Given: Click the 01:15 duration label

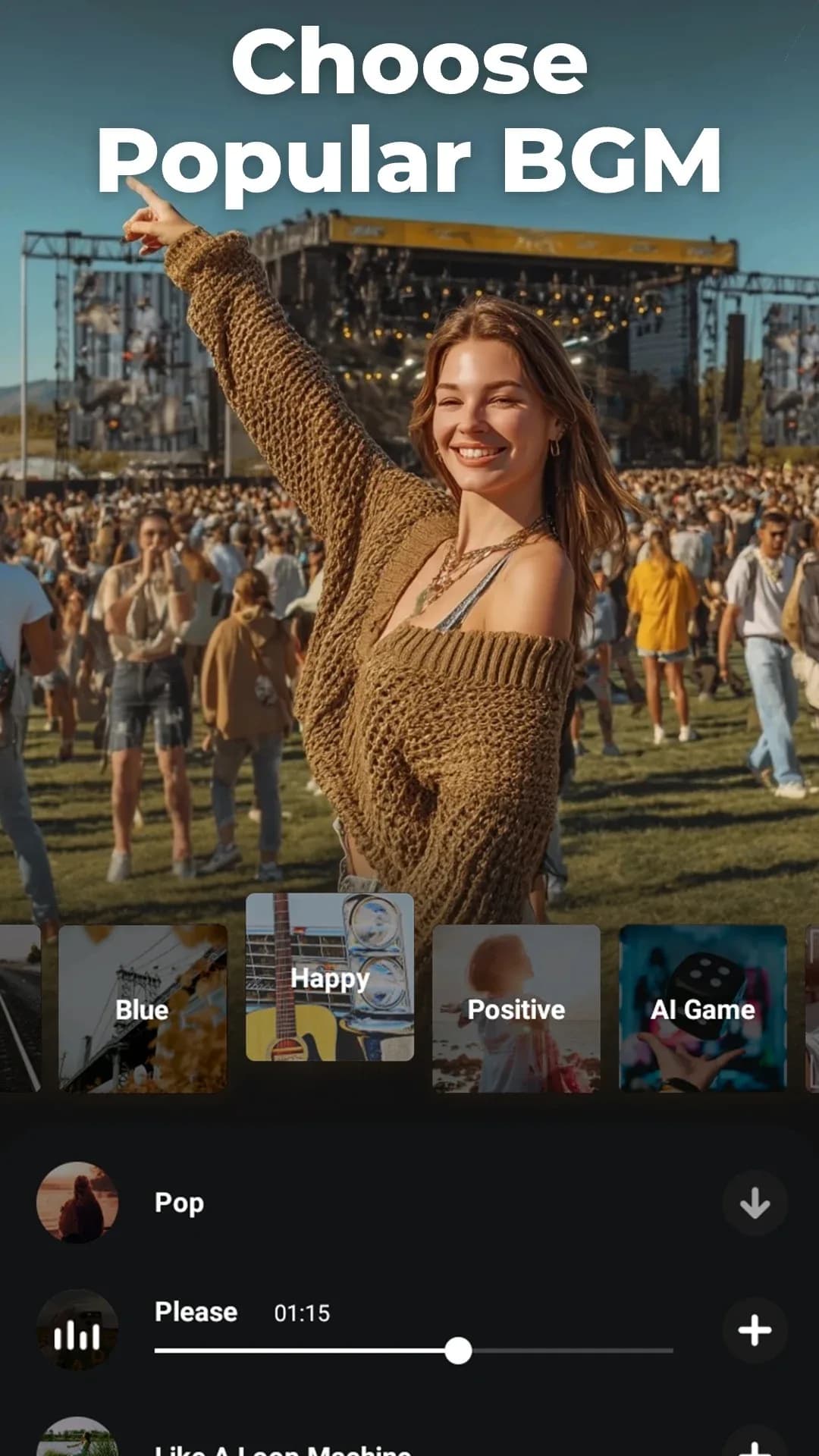Looking at the screenshot, I should pos(302,1313).
